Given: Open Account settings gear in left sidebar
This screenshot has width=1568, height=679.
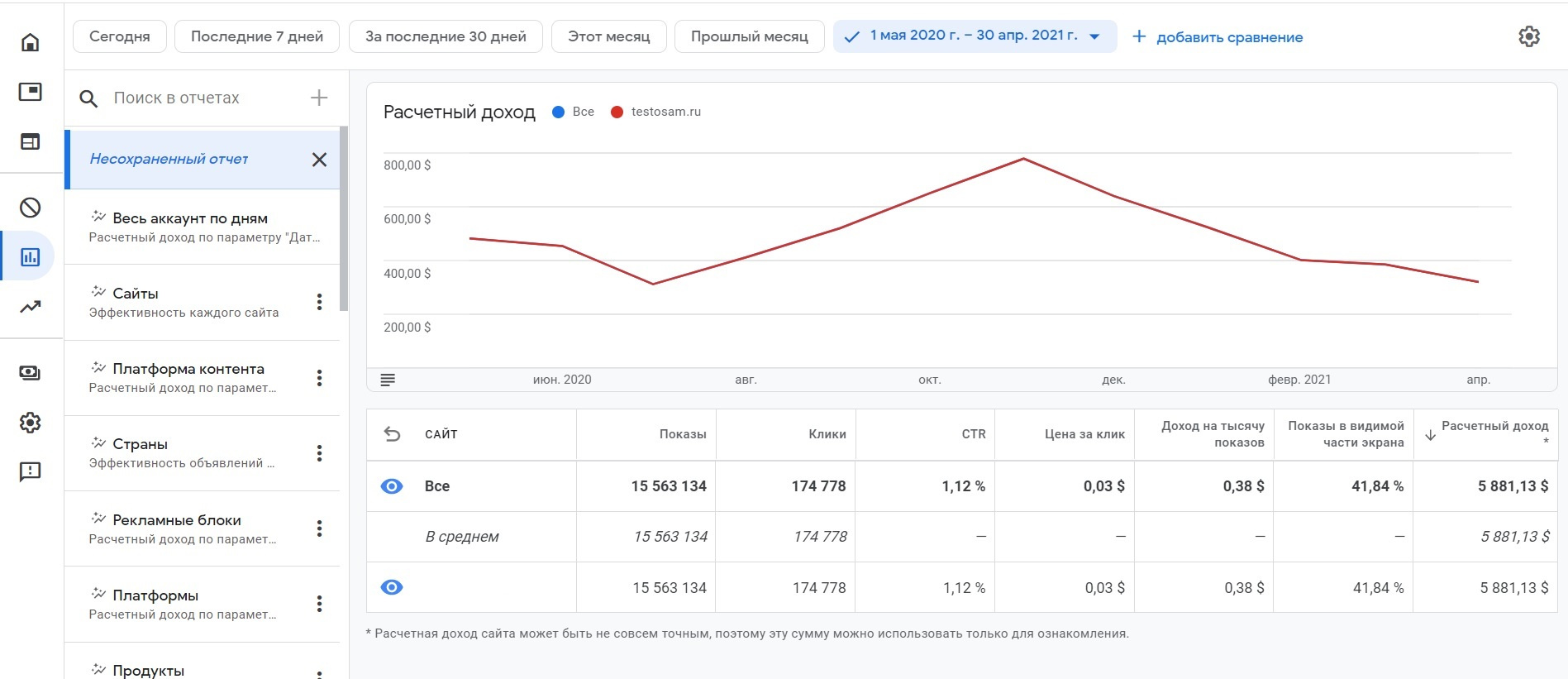Looking at the screenshot, I should pos(30,423).
